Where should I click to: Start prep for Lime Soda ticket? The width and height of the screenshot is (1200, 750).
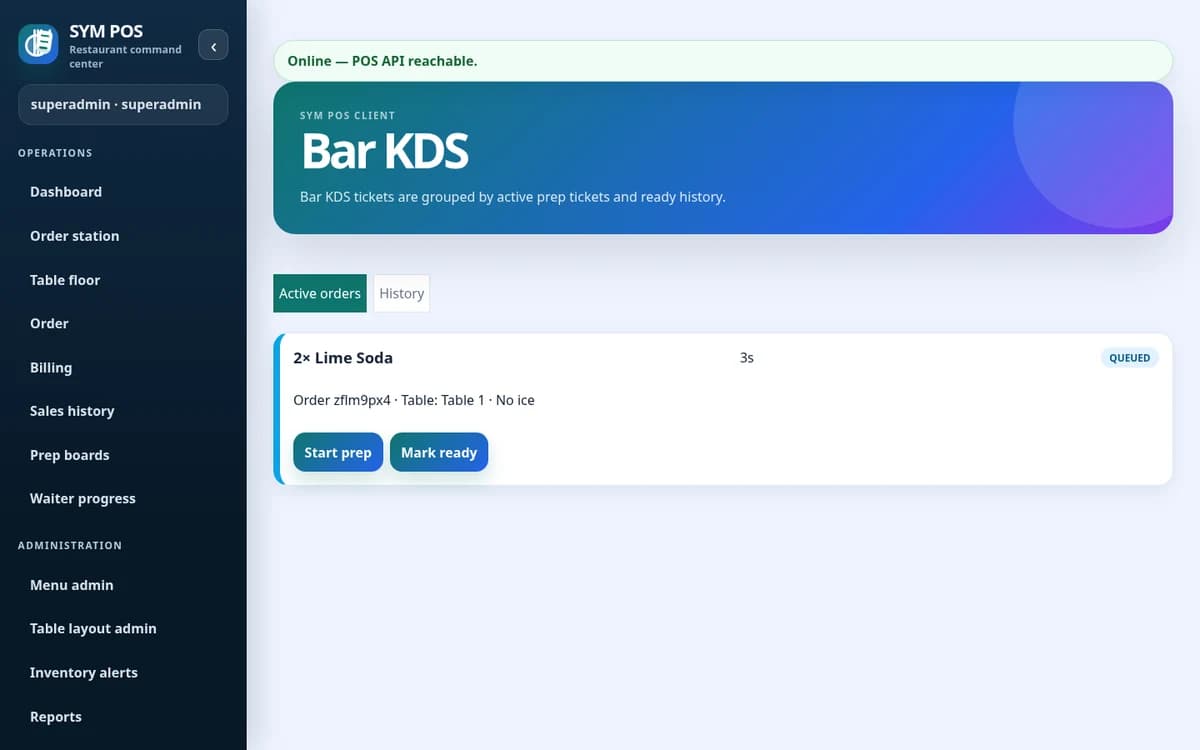(x=338, y=452)
